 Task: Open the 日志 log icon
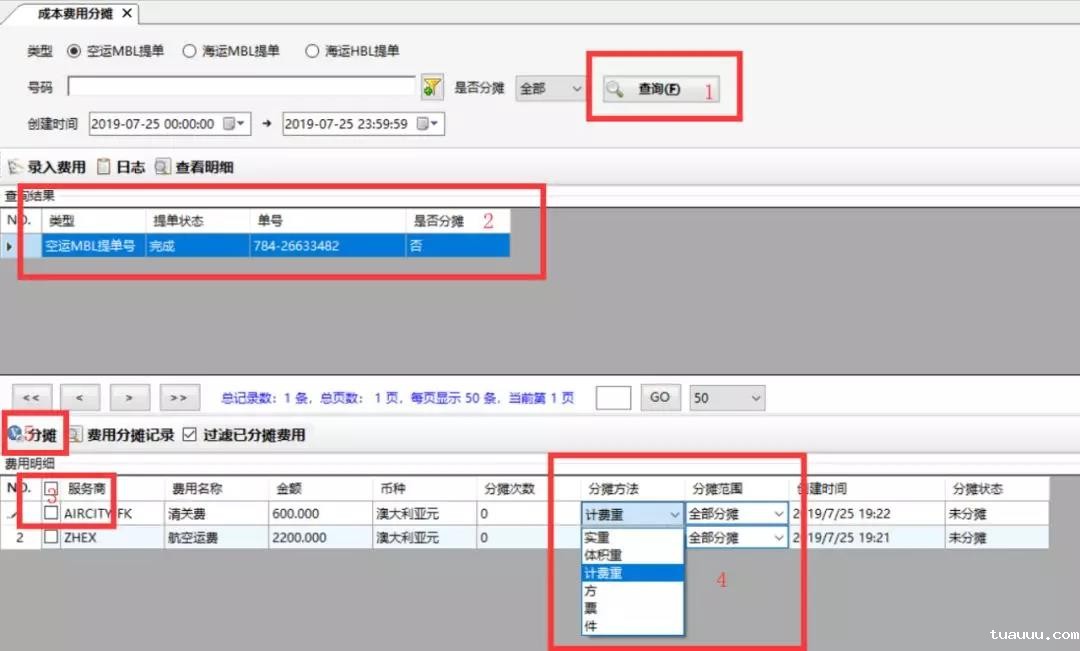click(x=104, y=167)
